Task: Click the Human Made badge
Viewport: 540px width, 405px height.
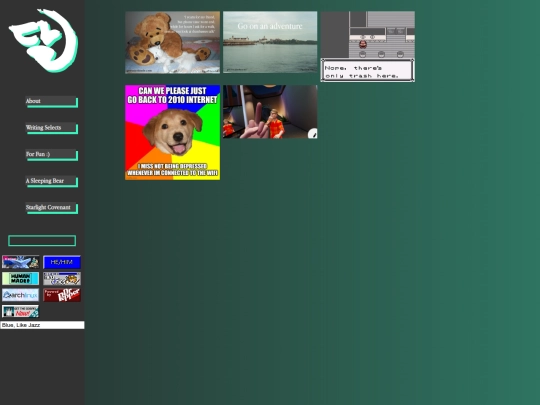Action: (x=20, y=279)
